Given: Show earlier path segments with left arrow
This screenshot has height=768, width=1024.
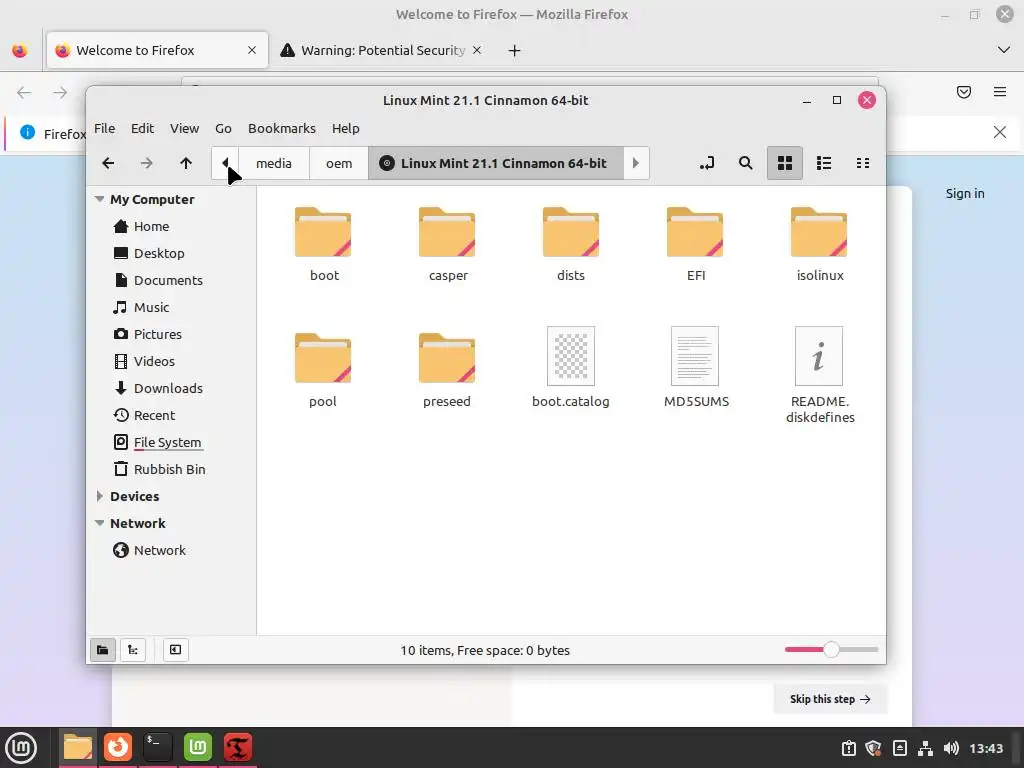Looking at the screenshot, I should point(225,163).
